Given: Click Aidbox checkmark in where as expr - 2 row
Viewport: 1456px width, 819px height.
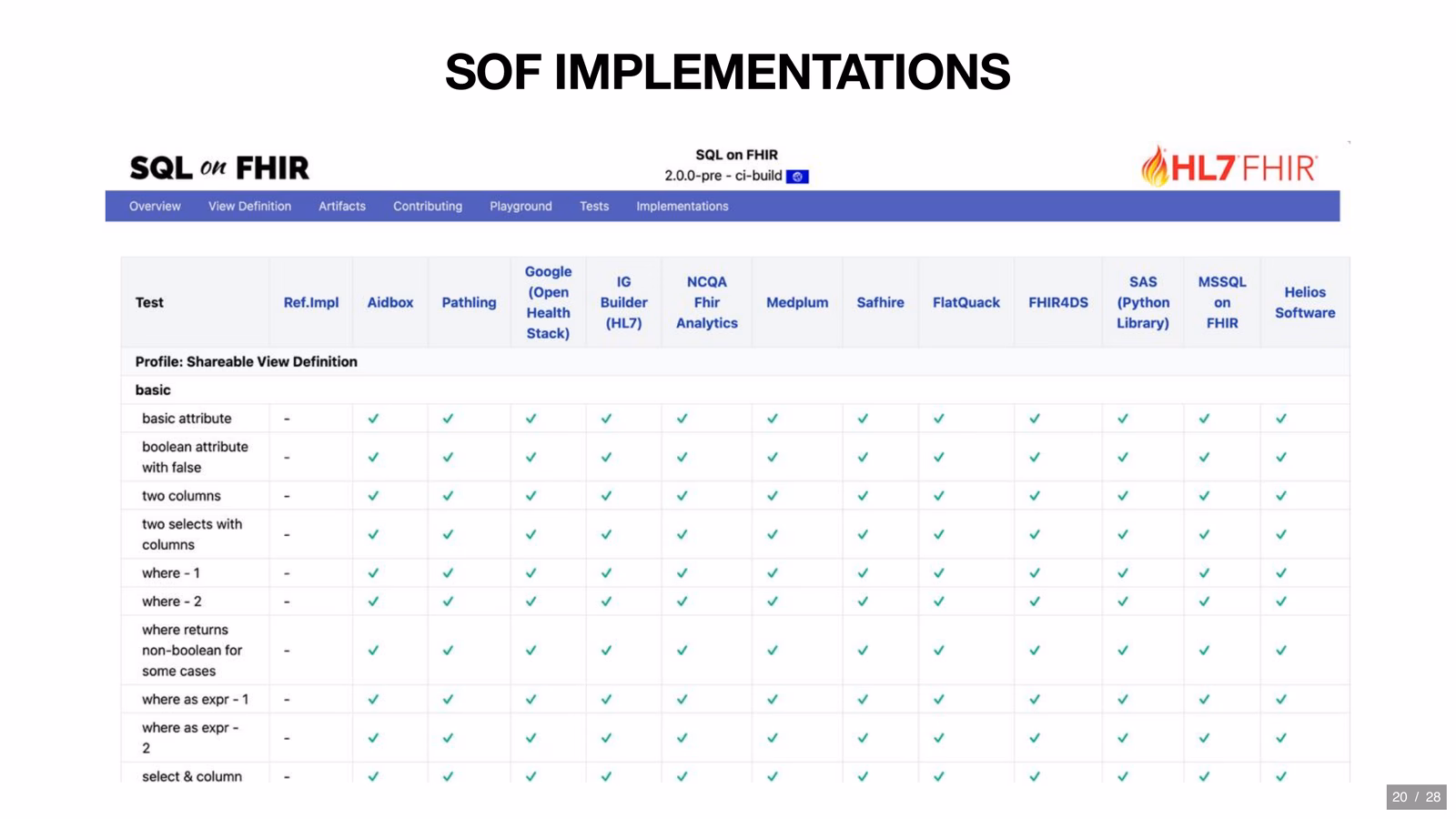Looking at the screenshot, I should coord(373,738).
